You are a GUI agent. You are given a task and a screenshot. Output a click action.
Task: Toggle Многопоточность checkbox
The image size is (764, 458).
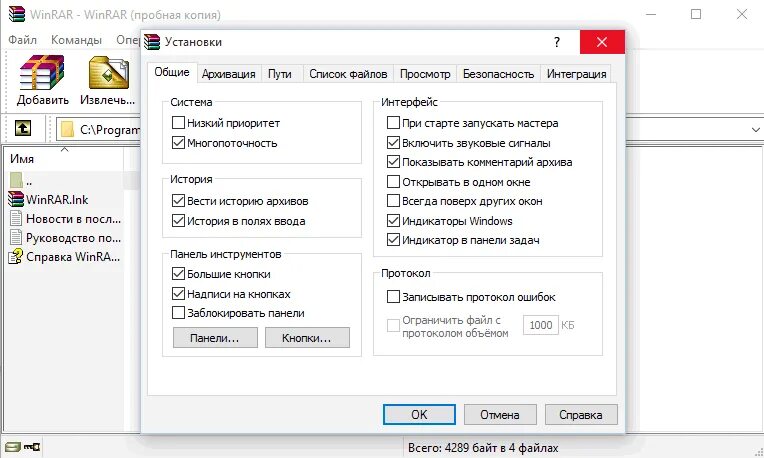[x=178, y=143]
